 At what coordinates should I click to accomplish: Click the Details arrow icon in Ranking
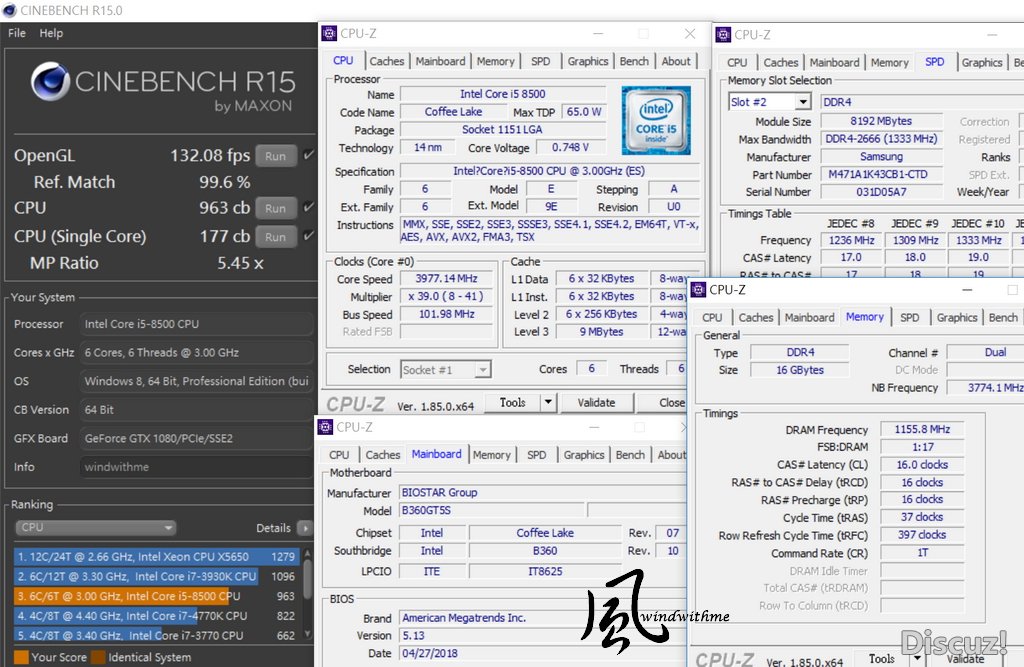point(304,528)
